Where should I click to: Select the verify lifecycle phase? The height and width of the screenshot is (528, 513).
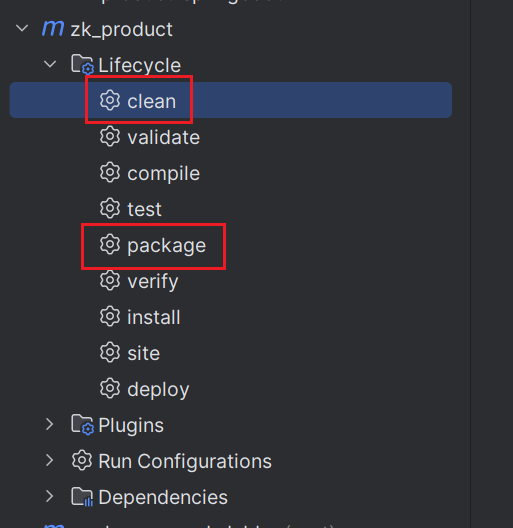(x=153, y=281)
